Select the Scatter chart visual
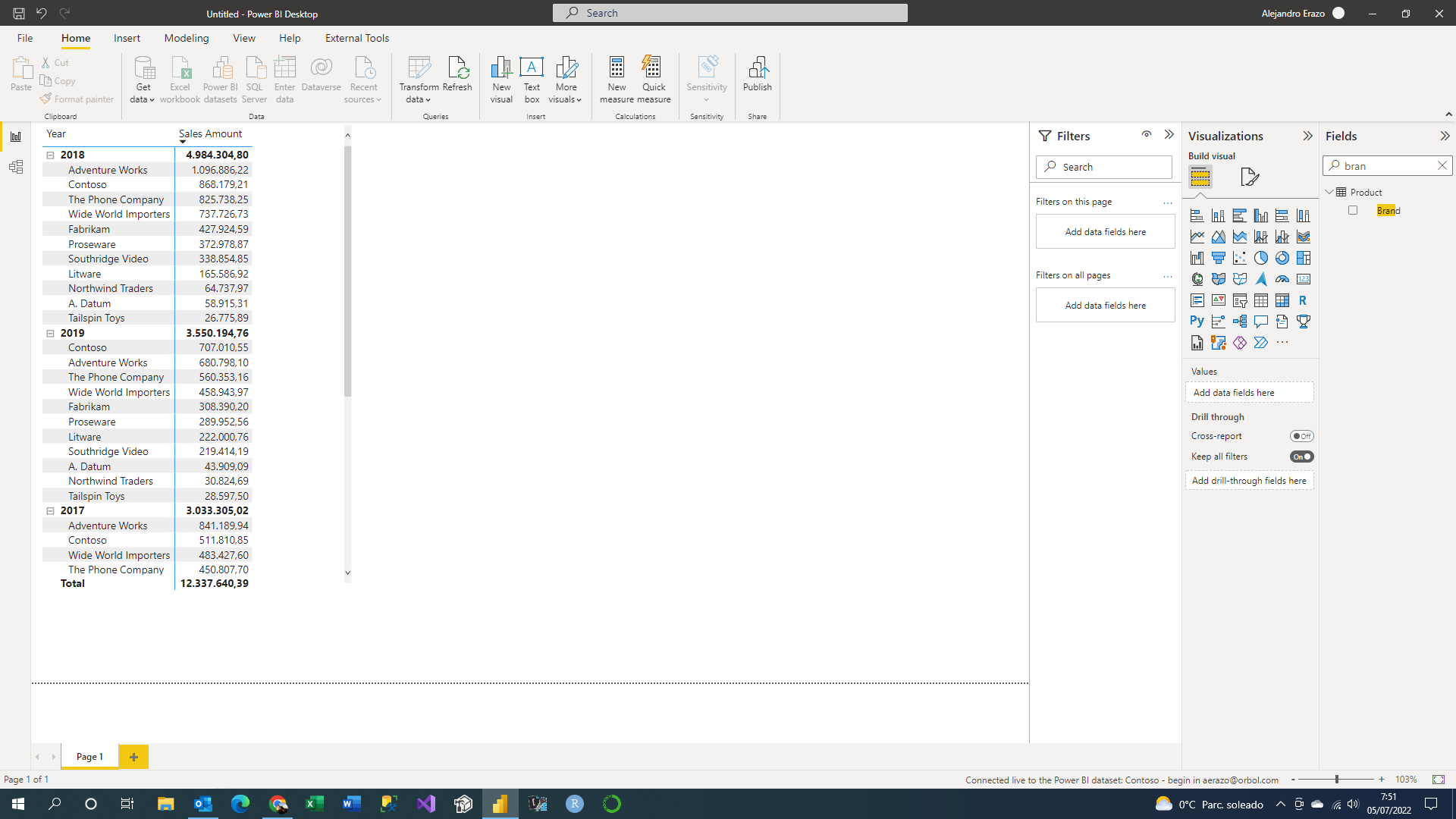The width and height of the screenshot is (1456, 819). (1239, 258)
